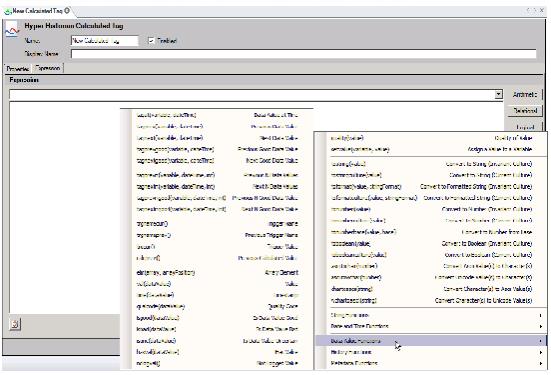Choose the Previous Data Value entry
551x375 pixels.
coord(217,127)
